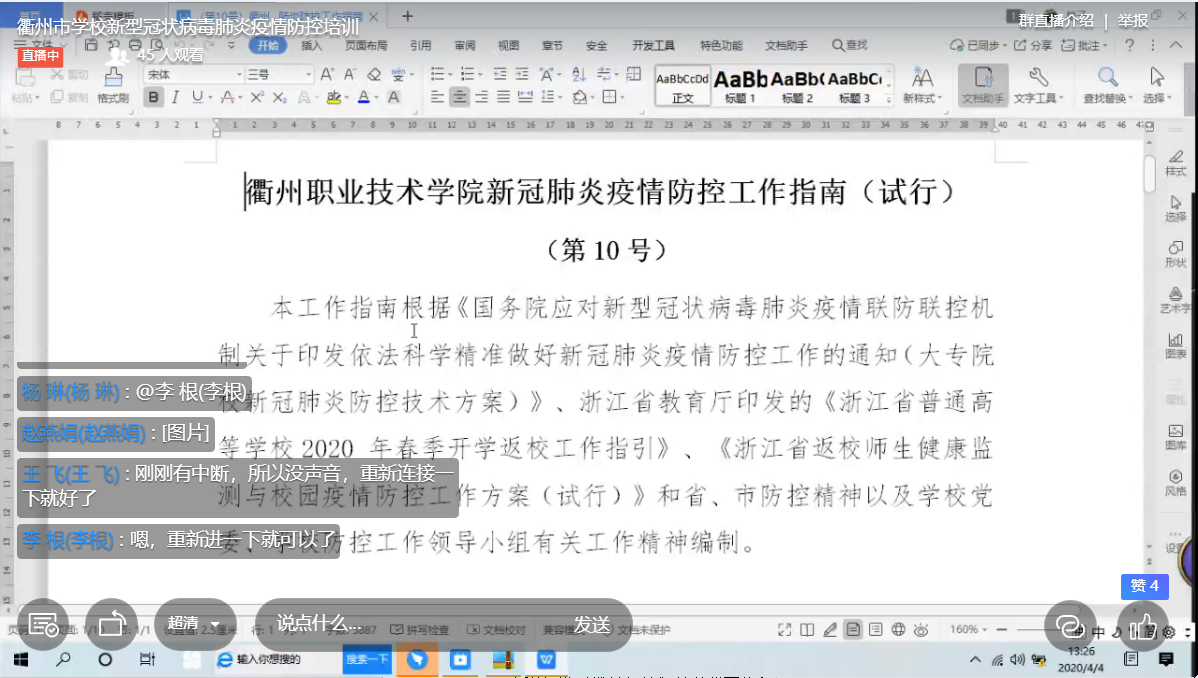Click the thumbs-up like icon
1198x678 pixels.
point(1143,624)
